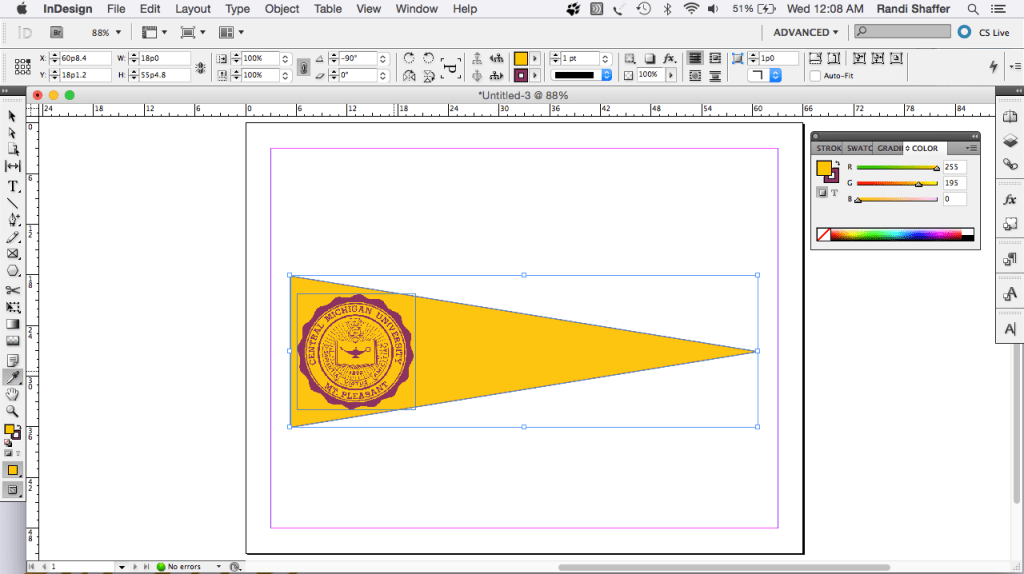
Task: Click the CS Live button
Action: pyautogui.click(x=984, y=32)
